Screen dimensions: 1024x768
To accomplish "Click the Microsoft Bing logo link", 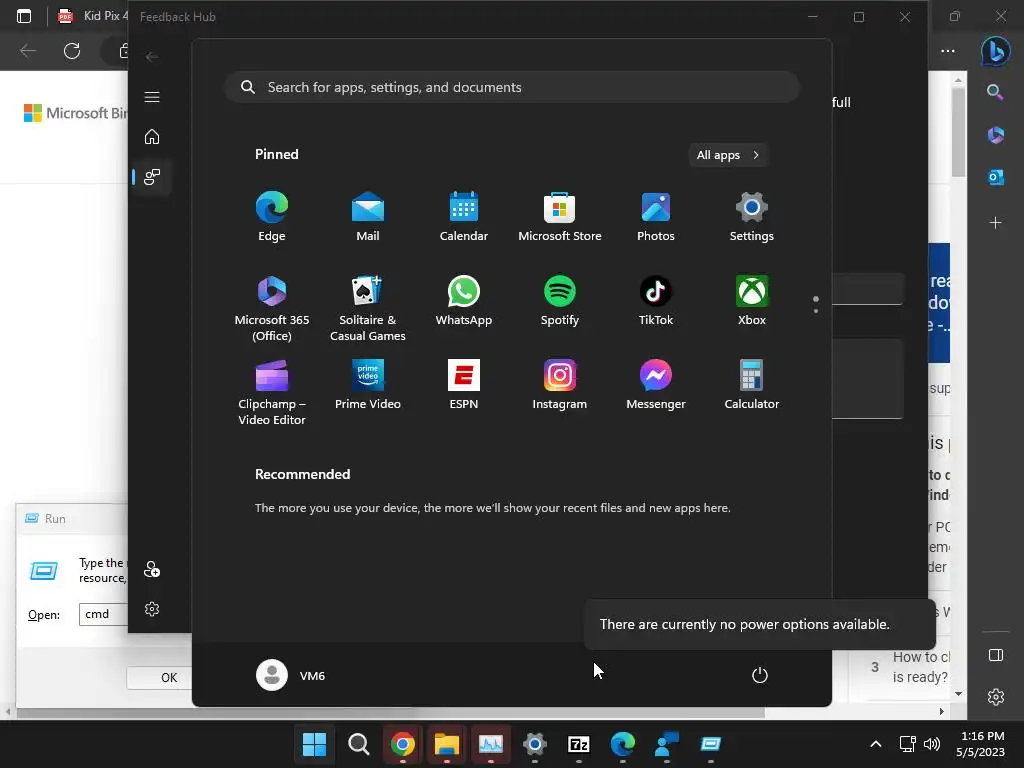I will pos(75,113).
